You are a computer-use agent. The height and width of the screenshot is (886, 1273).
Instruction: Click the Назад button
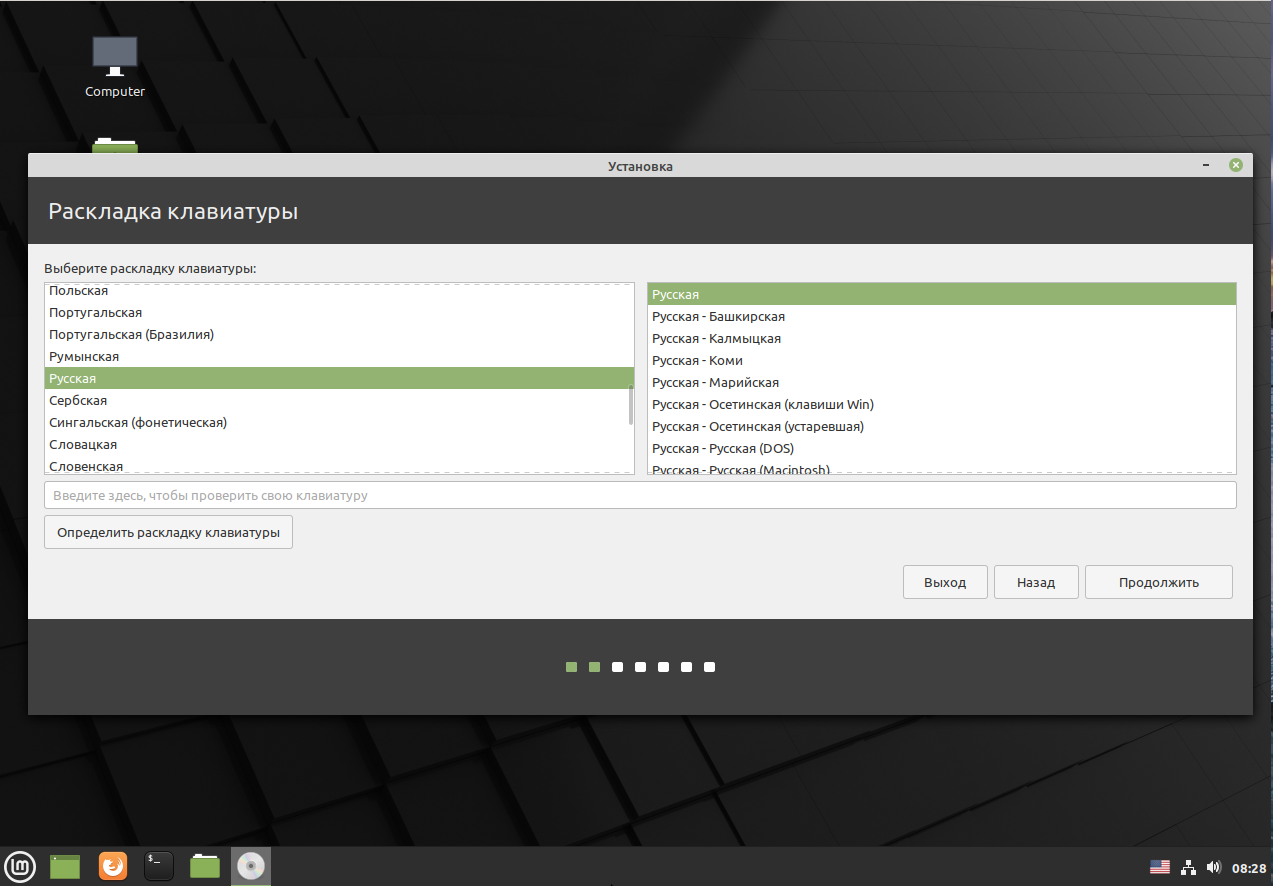(x=1036, y=582)
